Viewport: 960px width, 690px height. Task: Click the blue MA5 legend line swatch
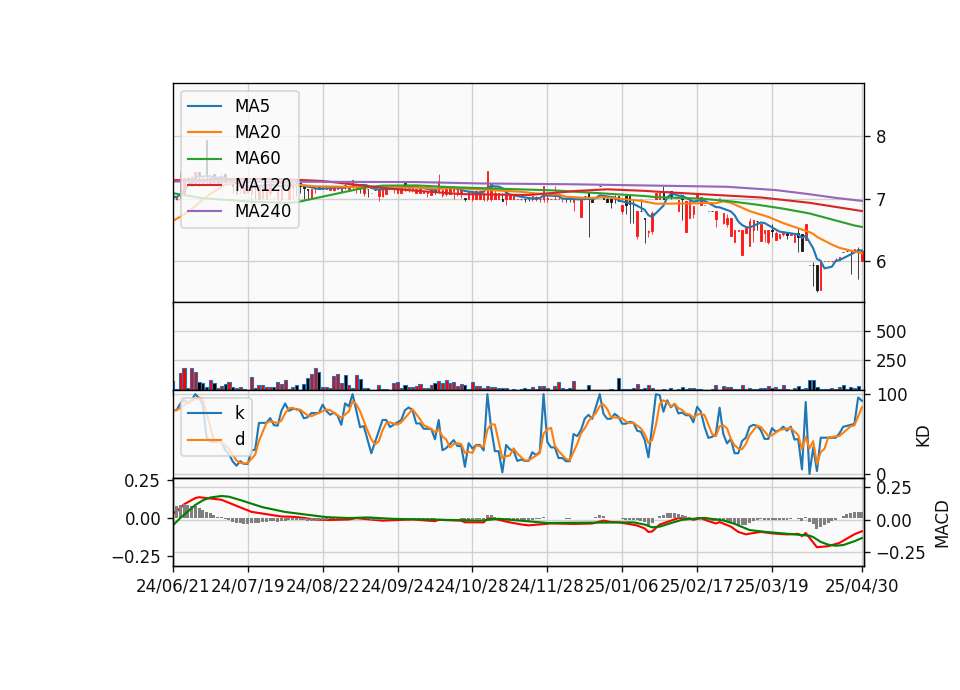tap(204, 107)
